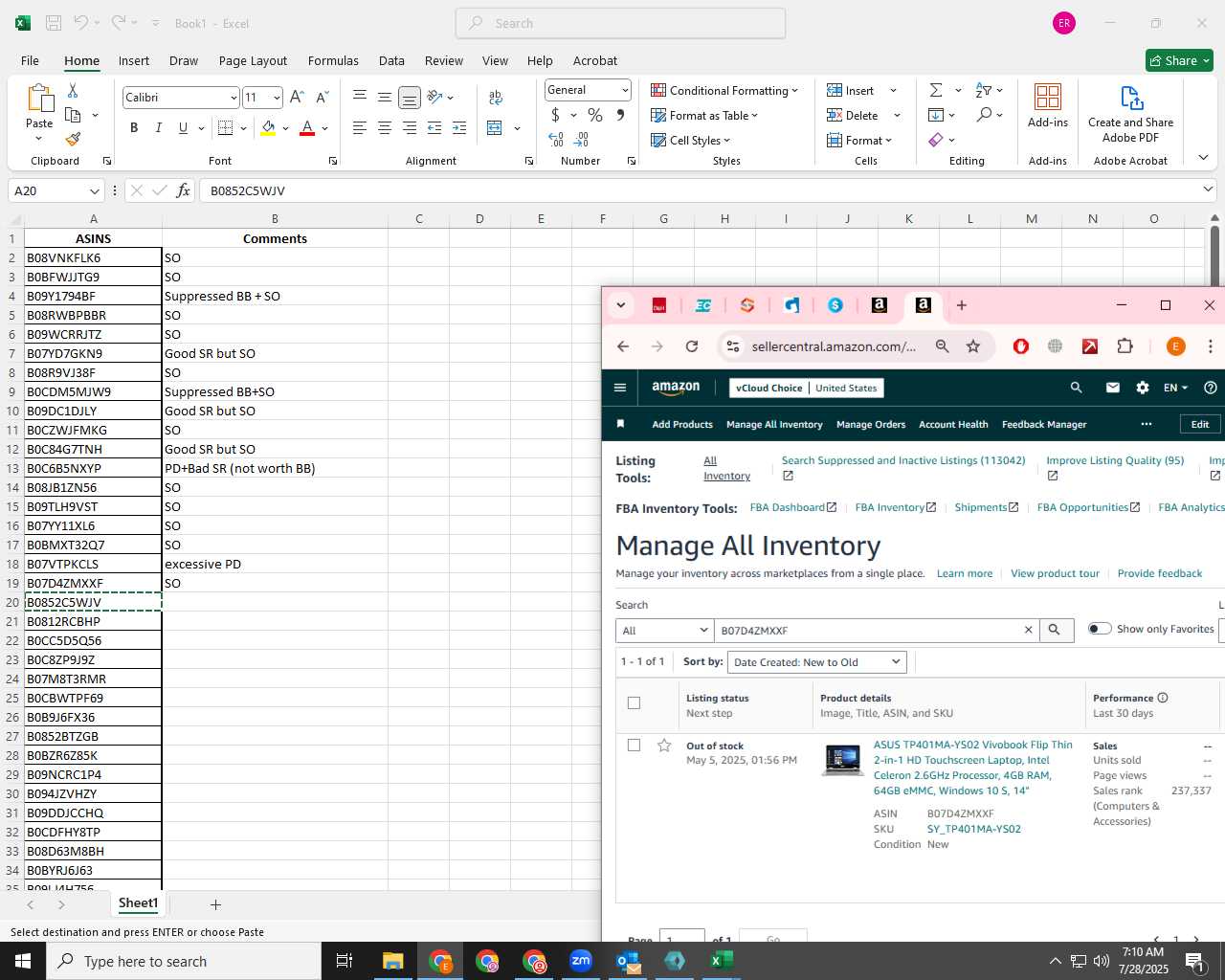The width and height of the screenshot is (1225, 980).
Task: Apply red font color swatch
Action: pyautogui.click(x=307, y=127)
